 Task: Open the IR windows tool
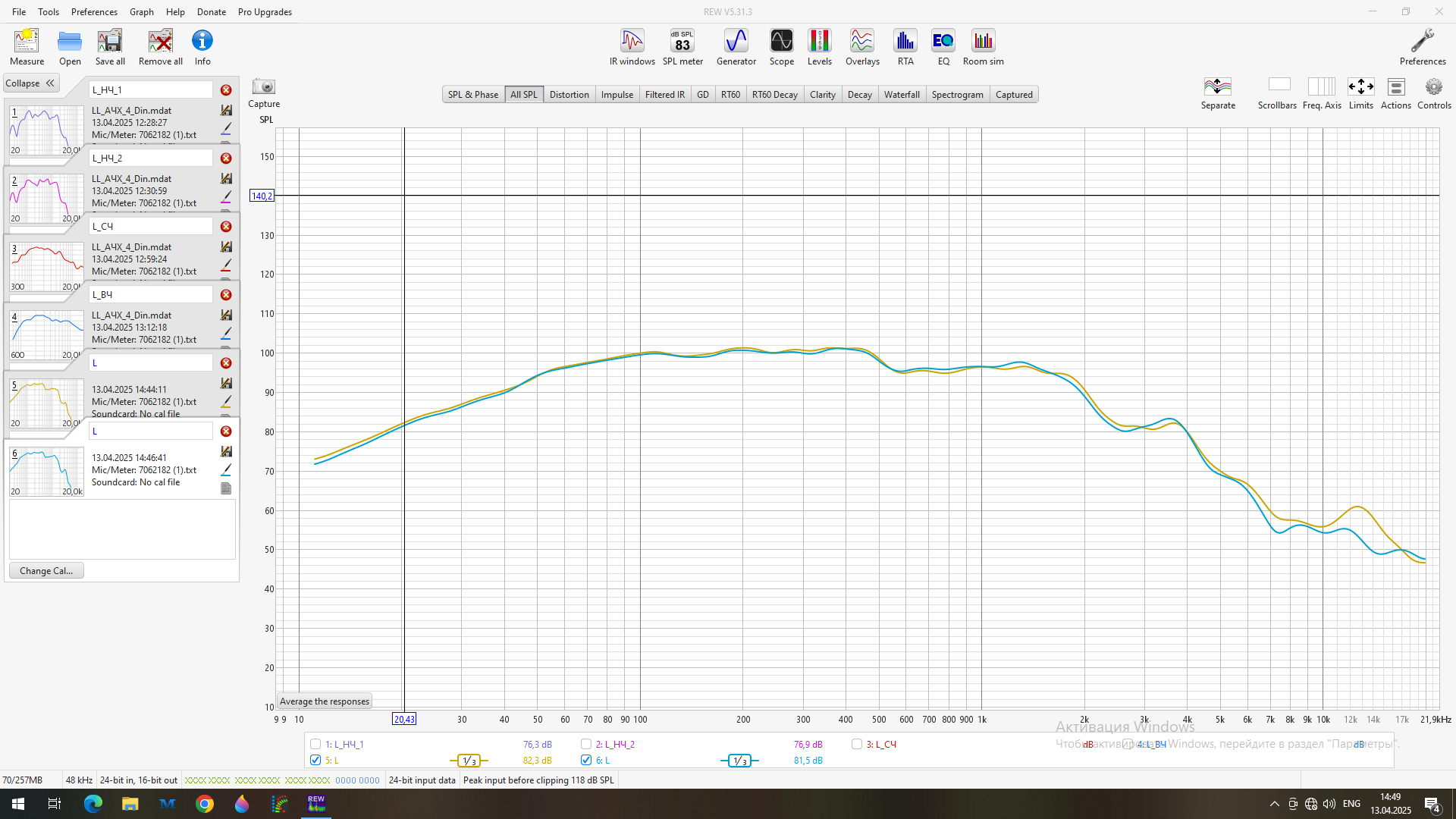click(x=632, y=47)
